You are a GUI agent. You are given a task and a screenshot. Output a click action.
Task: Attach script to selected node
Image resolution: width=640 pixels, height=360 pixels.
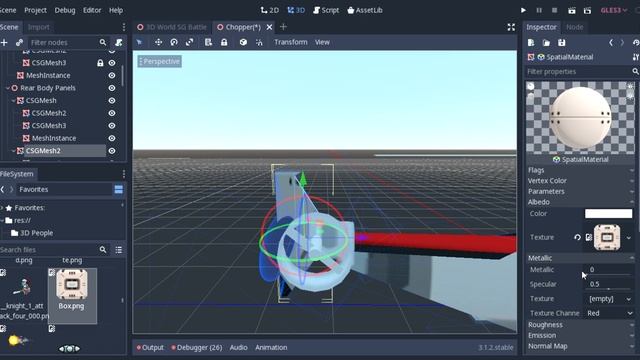(119, 42)
